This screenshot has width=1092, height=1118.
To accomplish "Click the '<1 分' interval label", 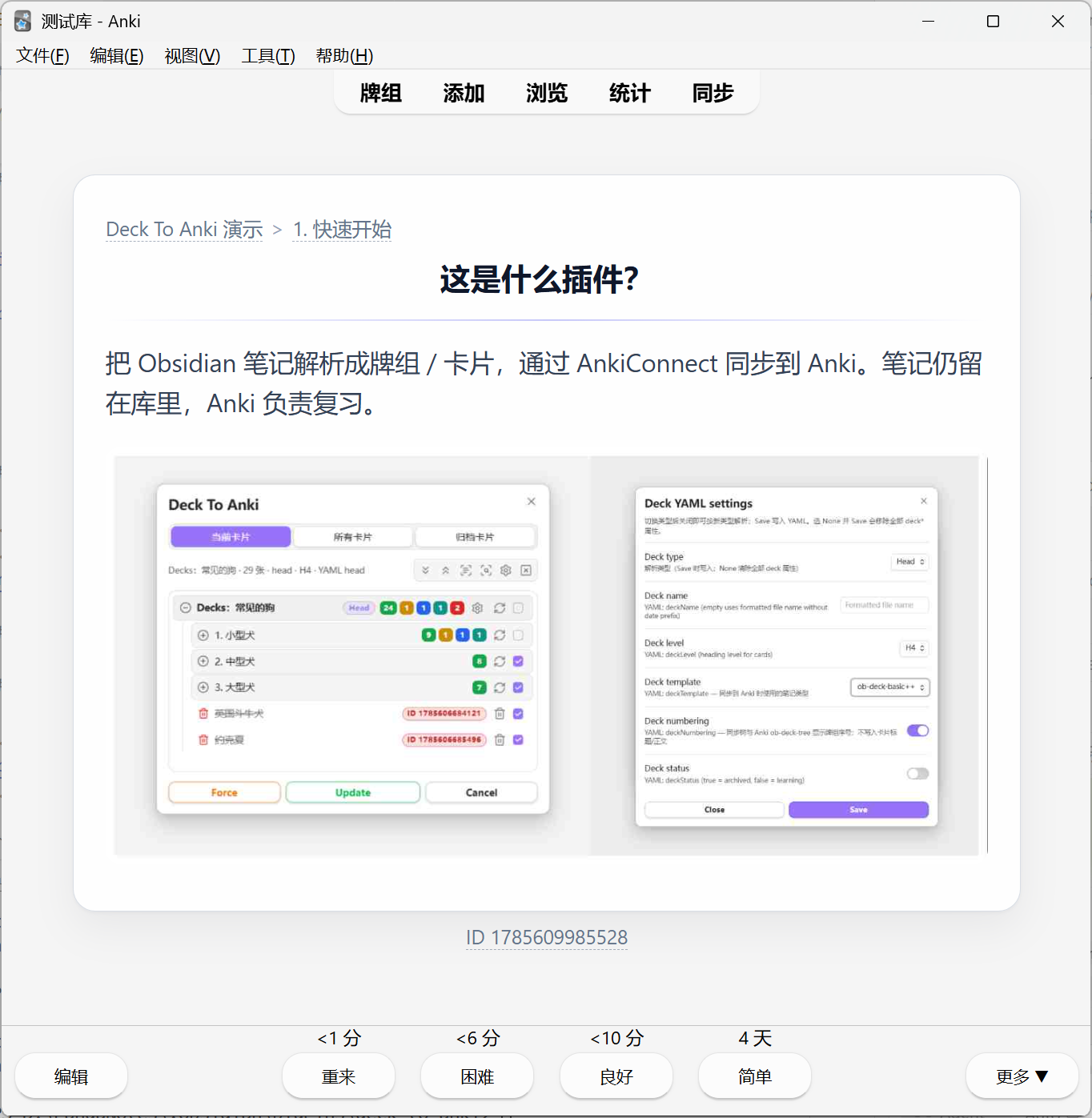I will (x=339, y=1038).
